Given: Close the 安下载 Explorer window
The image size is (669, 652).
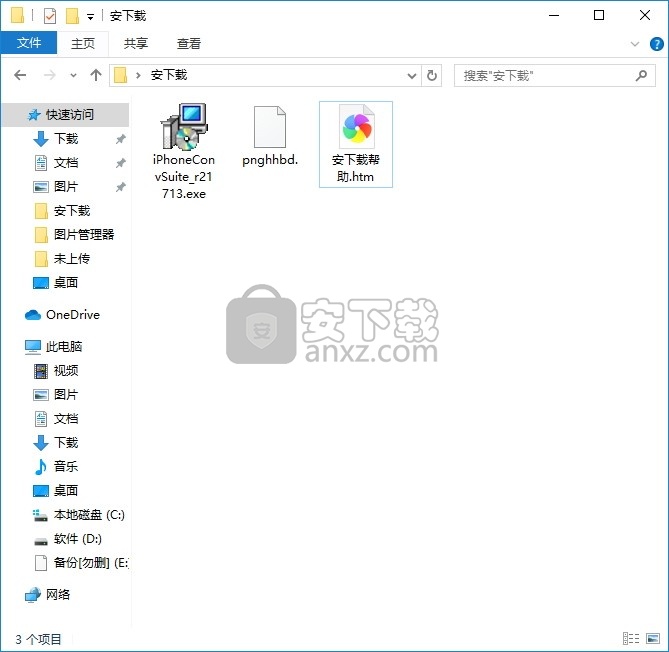Looking at the screenshot, I should 645,16.
